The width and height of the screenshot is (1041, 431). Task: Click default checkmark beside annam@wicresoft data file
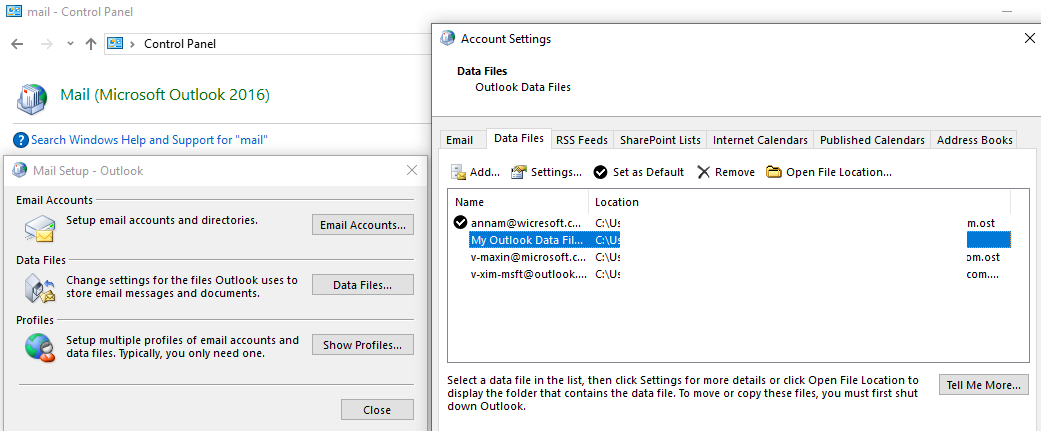click(x=460, y=222)
